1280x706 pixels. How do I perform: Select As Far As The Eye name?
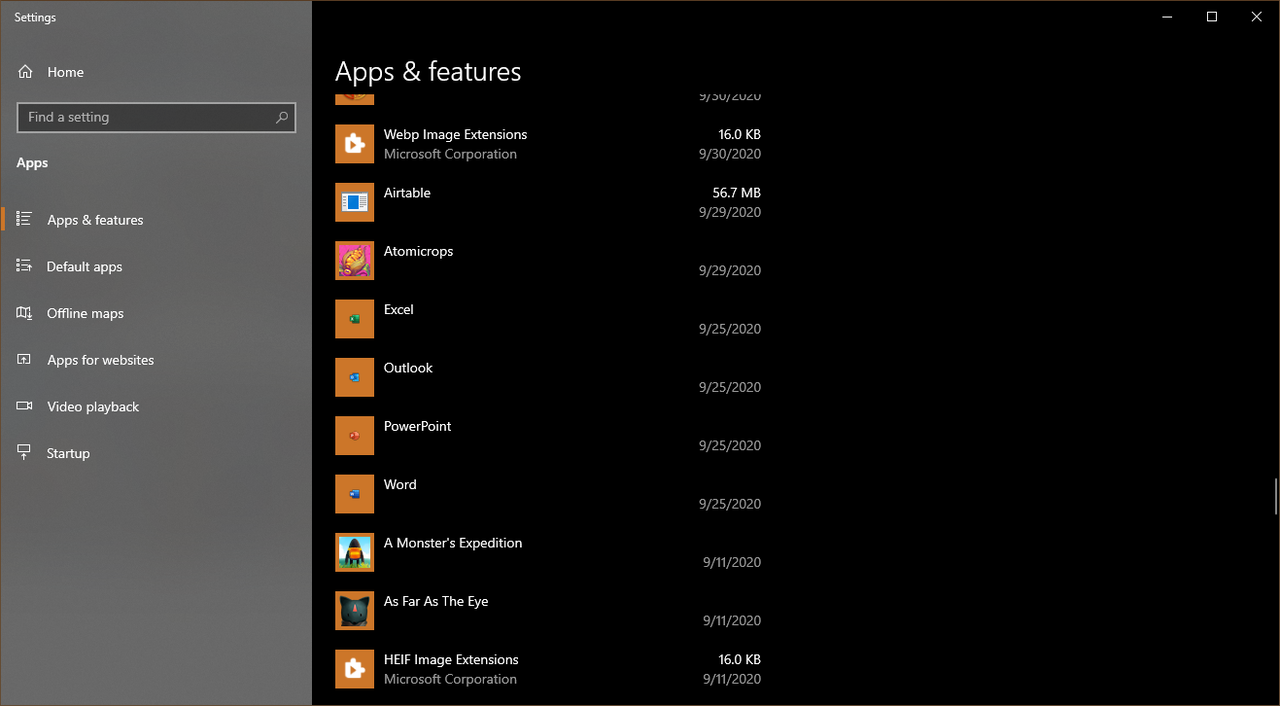pyautogui.click(x=436, y=601)
